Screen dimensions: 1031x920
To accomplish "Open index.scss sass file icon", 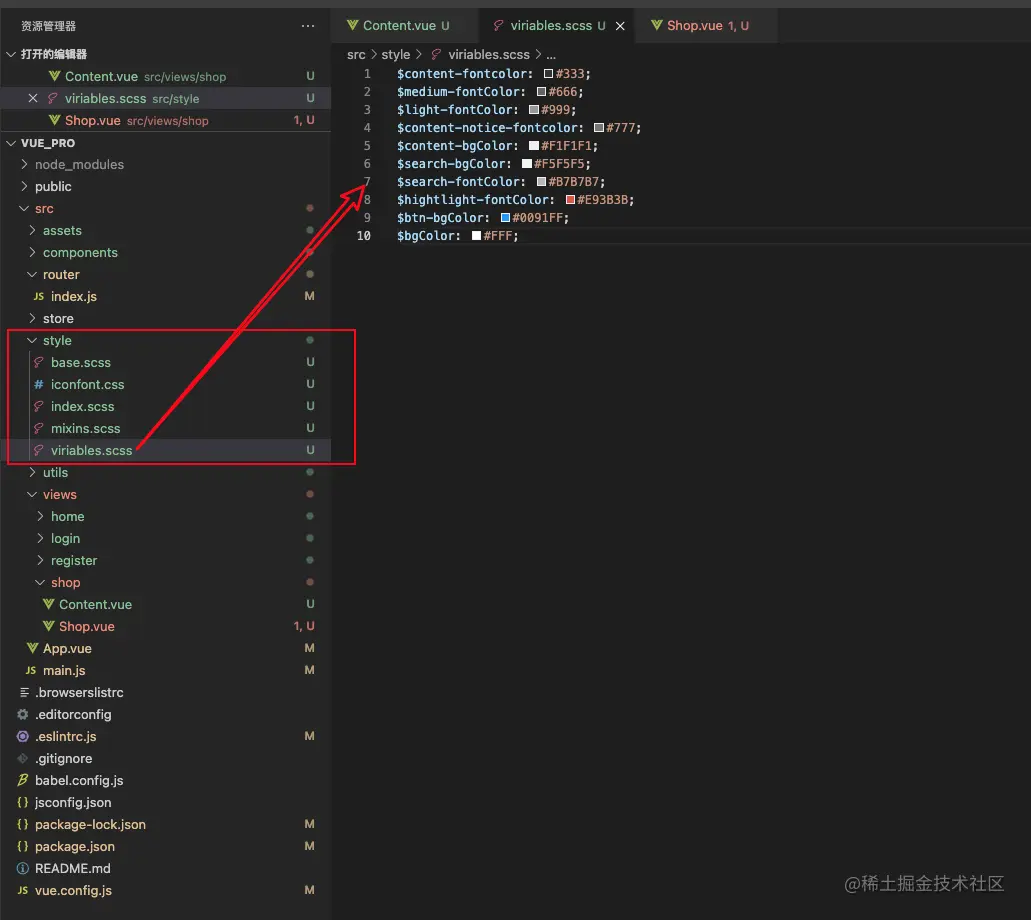I will [39, 406].
